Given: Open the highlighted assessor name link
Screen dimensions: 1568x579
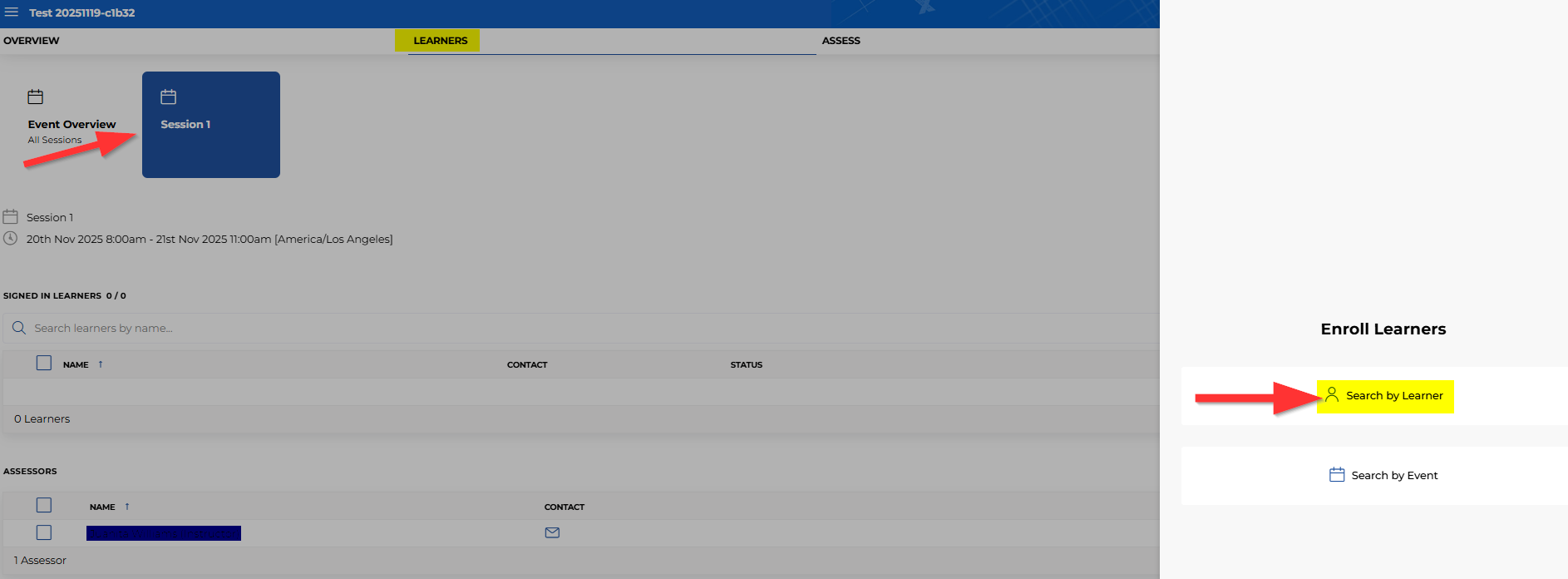Looking at the screenshot, I should click(x=164, y=533).
